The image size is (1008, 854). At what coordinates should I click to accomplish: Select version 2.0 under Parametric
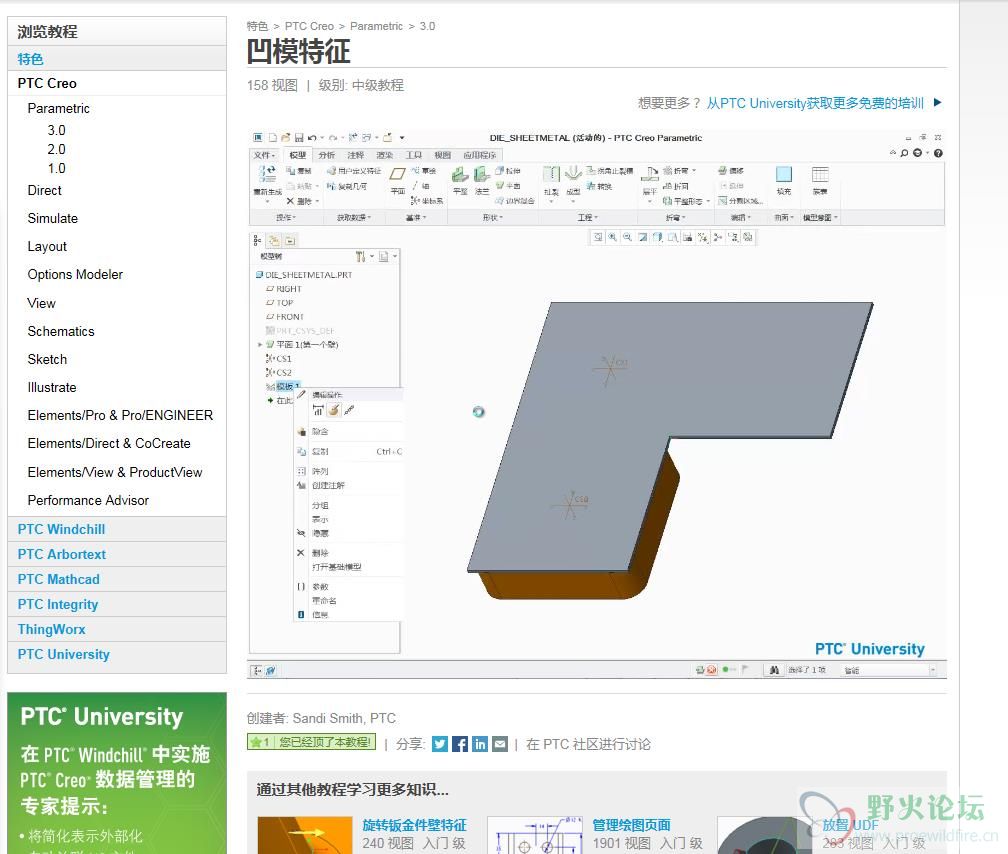(56, 149)
